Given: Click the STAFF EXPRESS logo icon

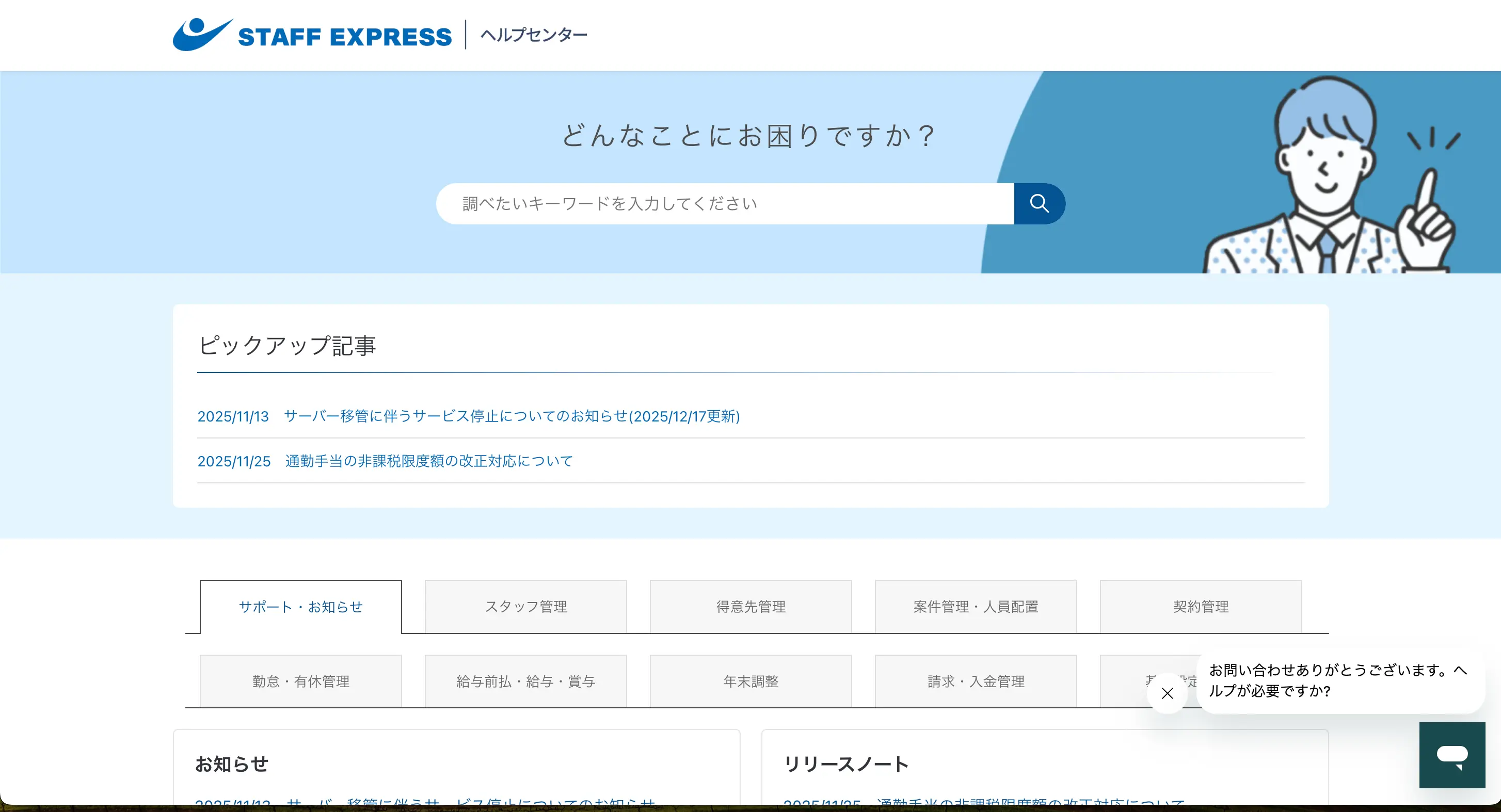Looking at the screenshot, I should click(199, 34).
